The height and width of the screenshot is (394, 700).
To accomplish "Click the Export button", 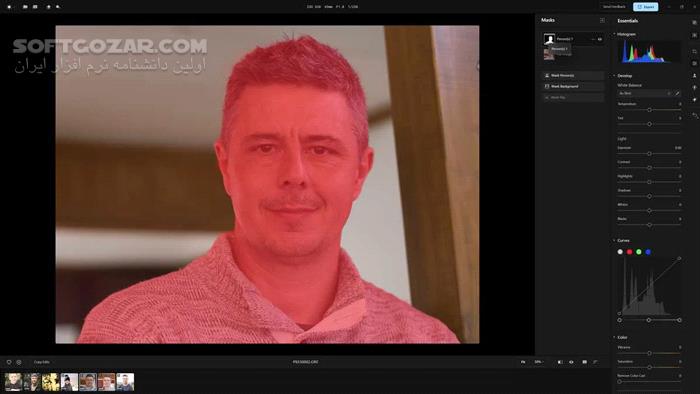I will [646, 7].
